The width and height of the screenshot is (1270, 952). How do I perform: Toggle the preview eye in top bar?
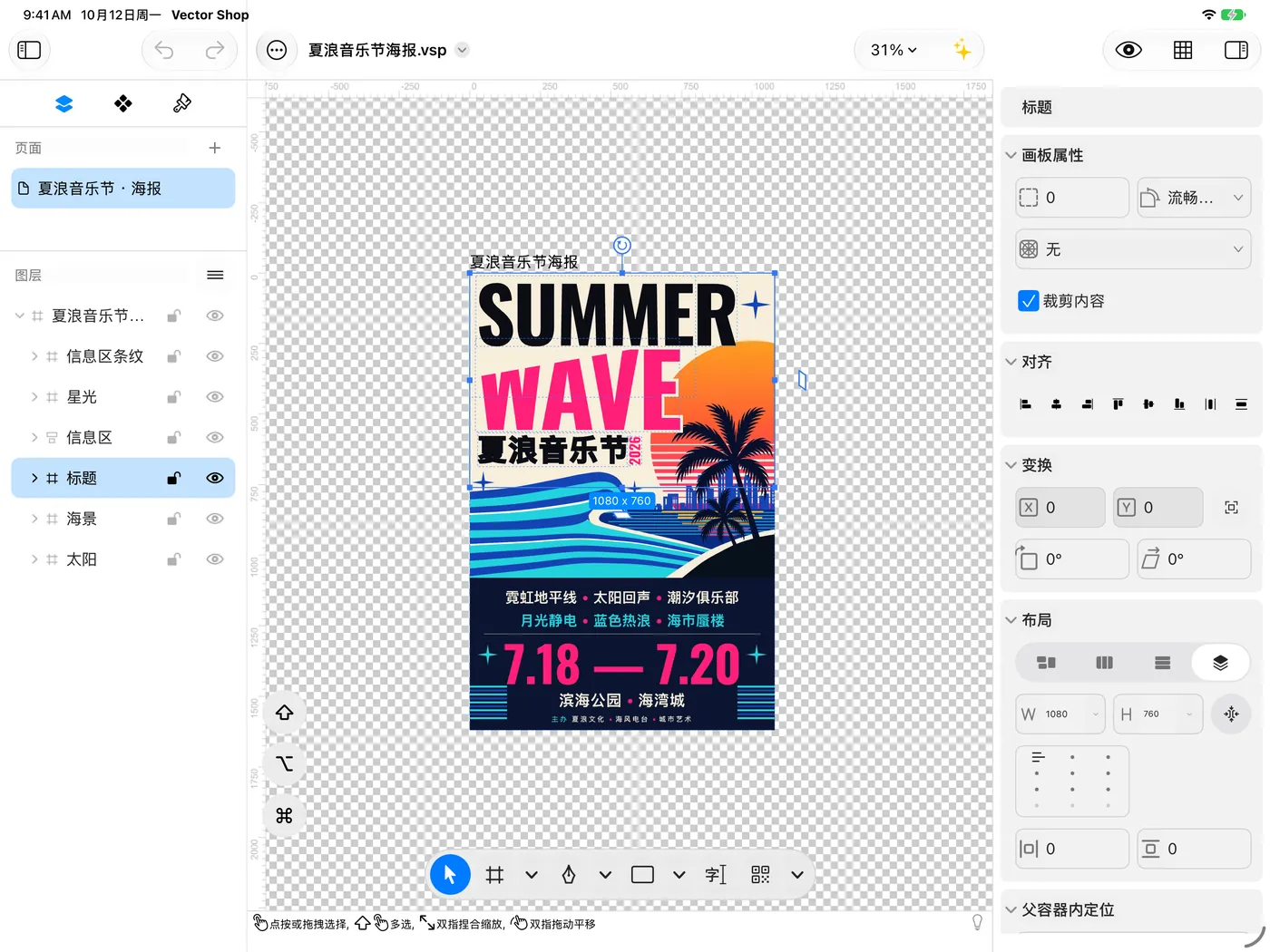tap(1128, 50)
